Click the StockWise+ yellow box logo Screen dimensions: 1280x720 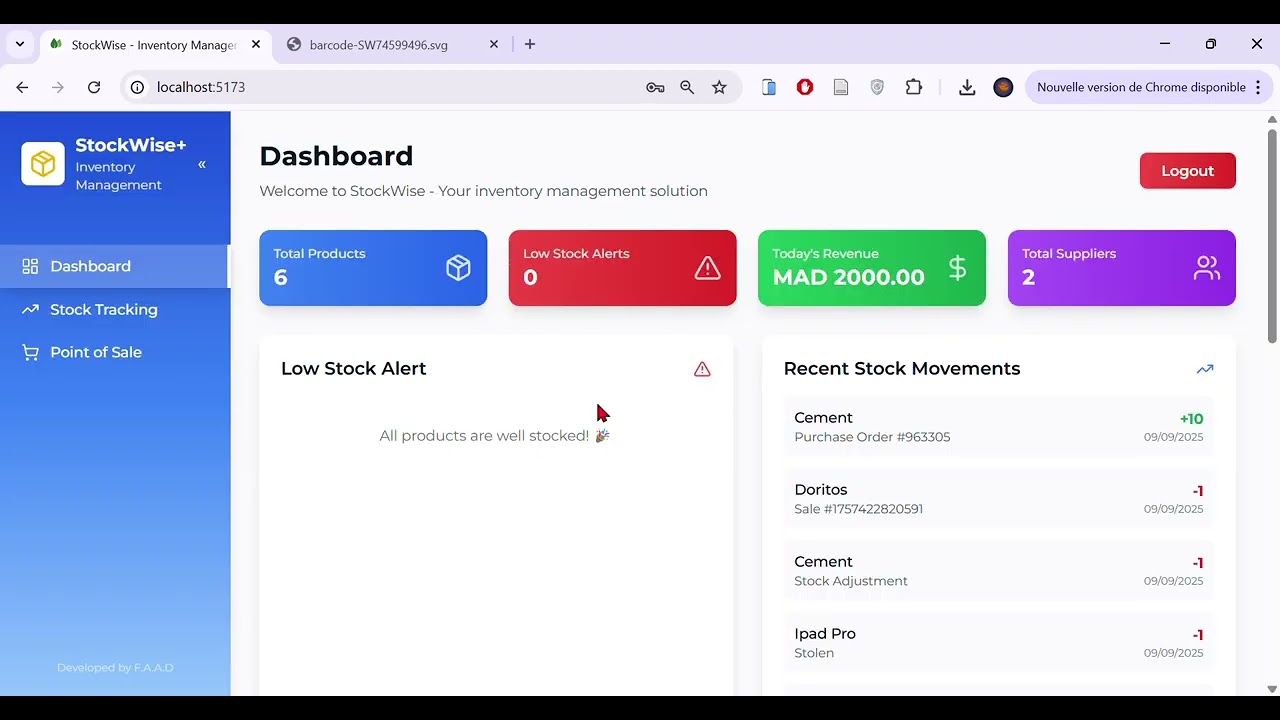pyautogui.click(x=43, y=164)
